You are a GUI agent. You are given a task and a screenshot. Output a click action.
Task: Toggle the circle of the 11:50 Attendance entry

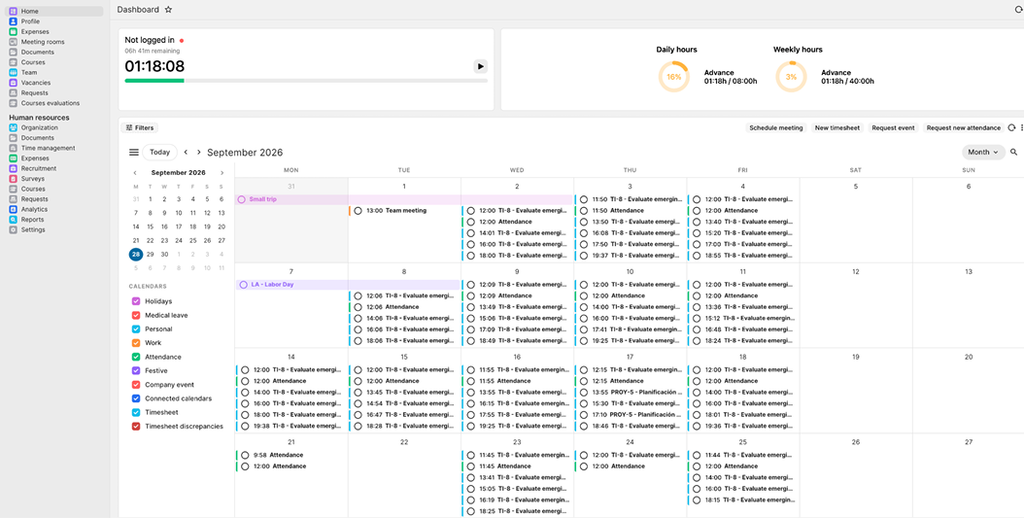coord(584,211)
